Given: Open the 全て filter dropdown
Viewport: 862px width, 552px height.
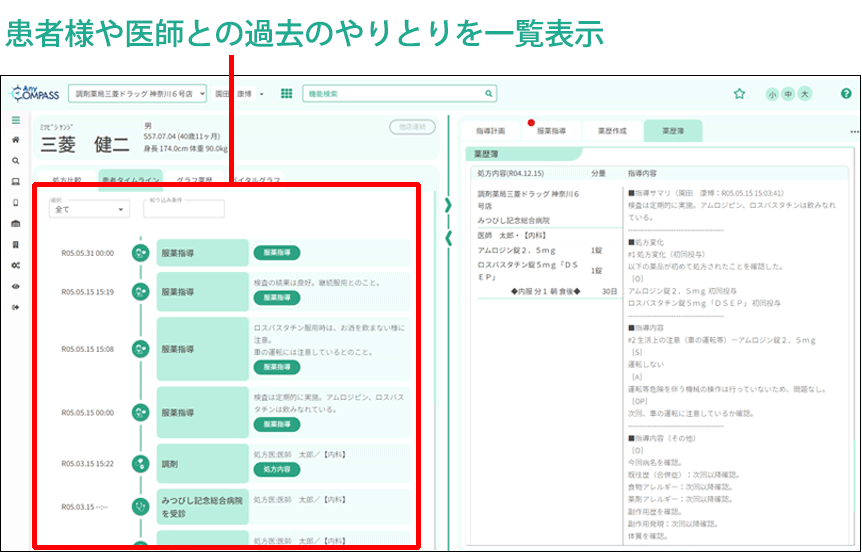Looking at the screenshot, I should tap(88, 210).
